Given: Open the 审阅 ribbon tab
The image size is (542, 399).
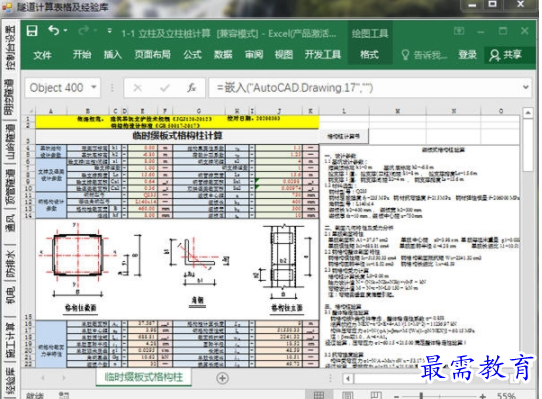Looking at the screenshot, I should point(254,55).
